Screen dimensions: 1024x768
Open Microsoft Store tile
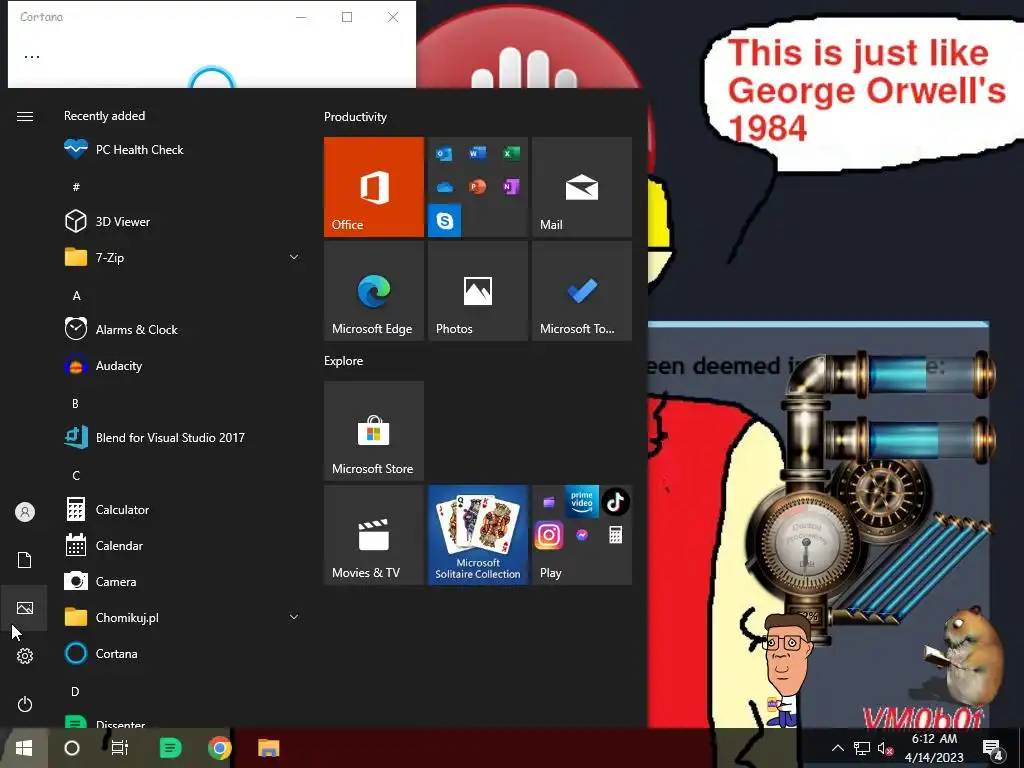coord(374,431)
